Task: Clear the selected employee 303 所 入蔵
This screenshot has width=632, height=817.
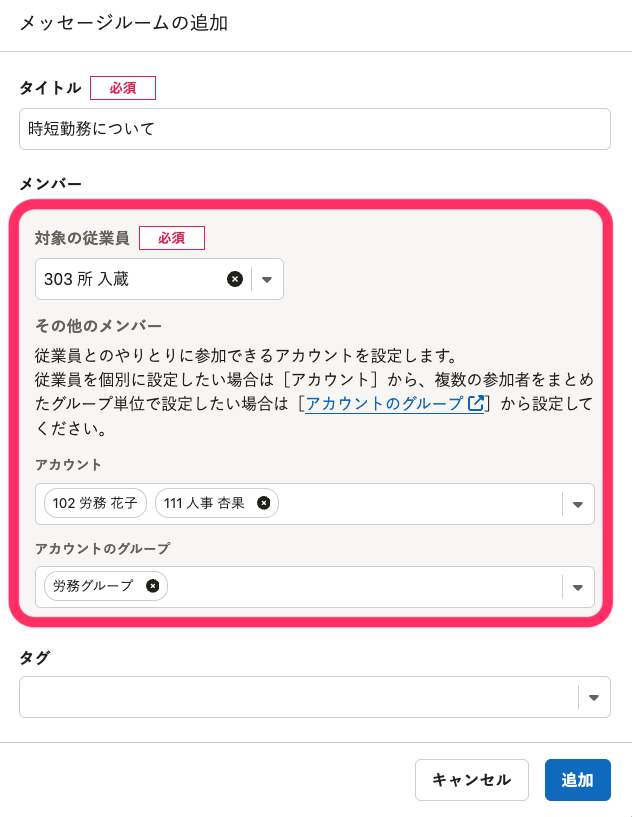Action: click(x=235, y=279)
